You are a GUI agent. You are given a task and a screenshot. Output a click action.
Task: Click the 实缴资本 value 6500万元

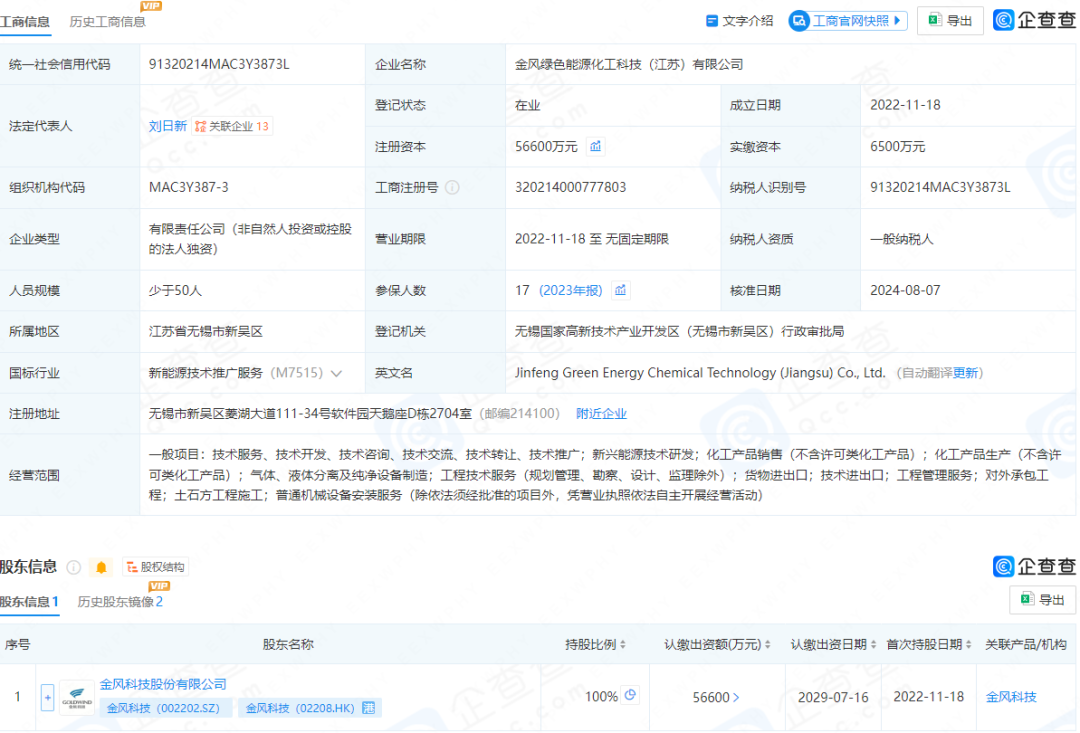897,147
